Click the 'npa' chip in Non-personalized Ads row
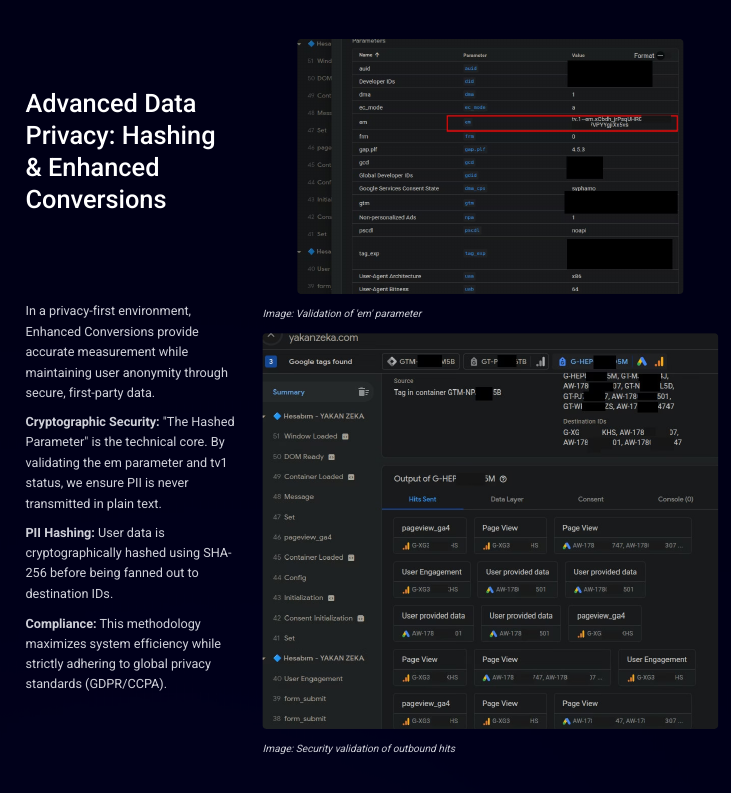The height and width of the screenshot is (793, 731). pyautogui.click(x=469, y=217)
